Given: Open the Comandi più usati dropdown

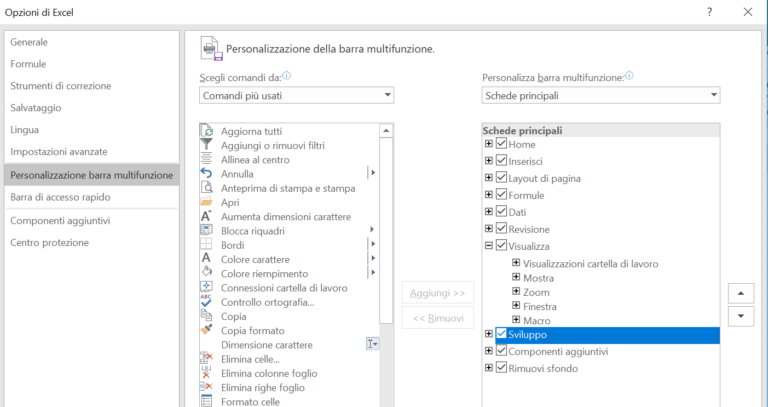Looking at the screenshot, I should [x=296, y=95].
